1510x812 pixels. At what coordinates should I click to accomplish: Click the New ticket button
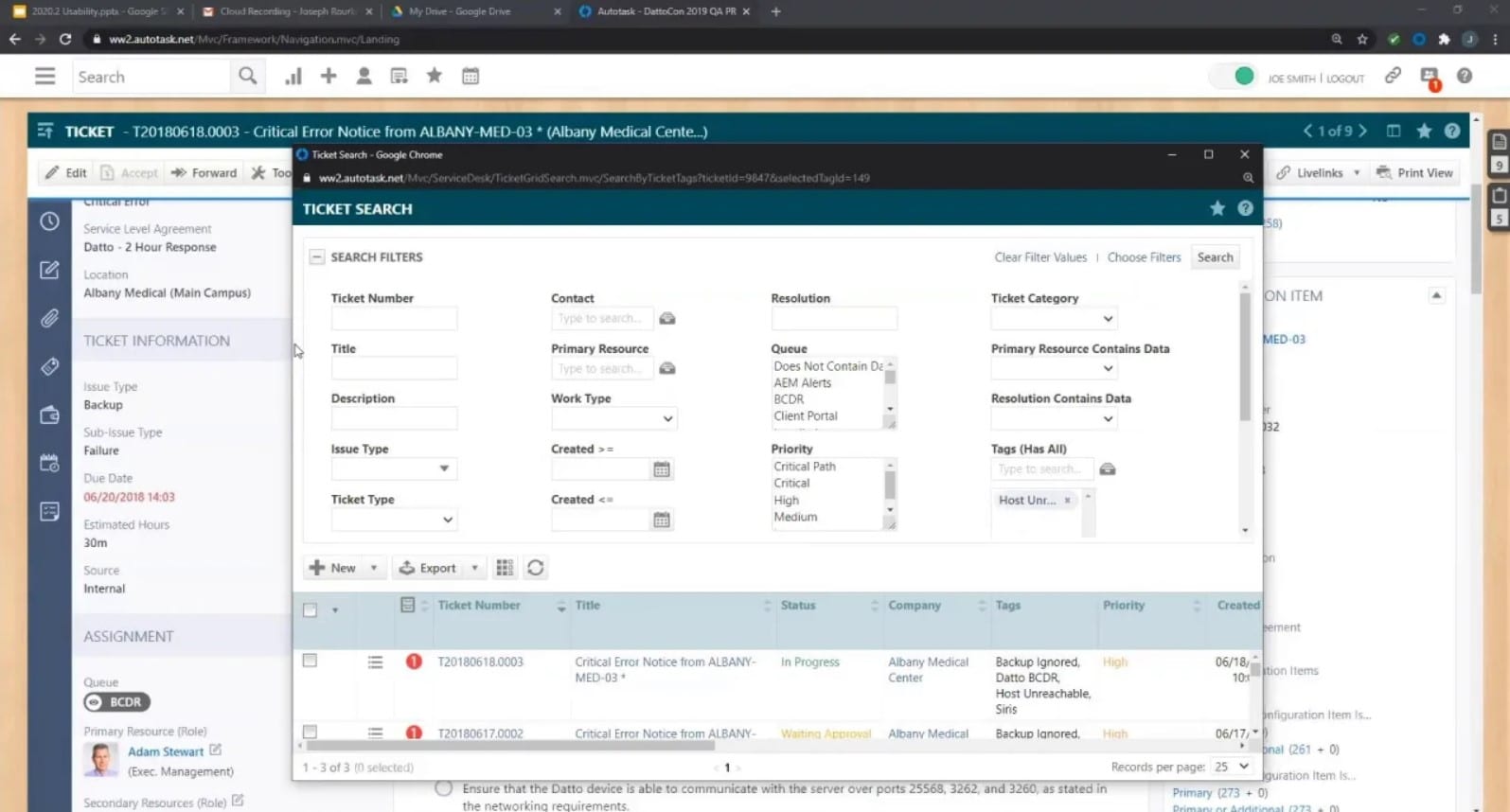(333, 568)
